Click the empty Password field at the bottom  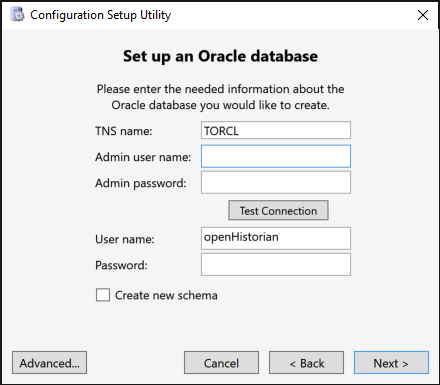[x=276, y=264]
